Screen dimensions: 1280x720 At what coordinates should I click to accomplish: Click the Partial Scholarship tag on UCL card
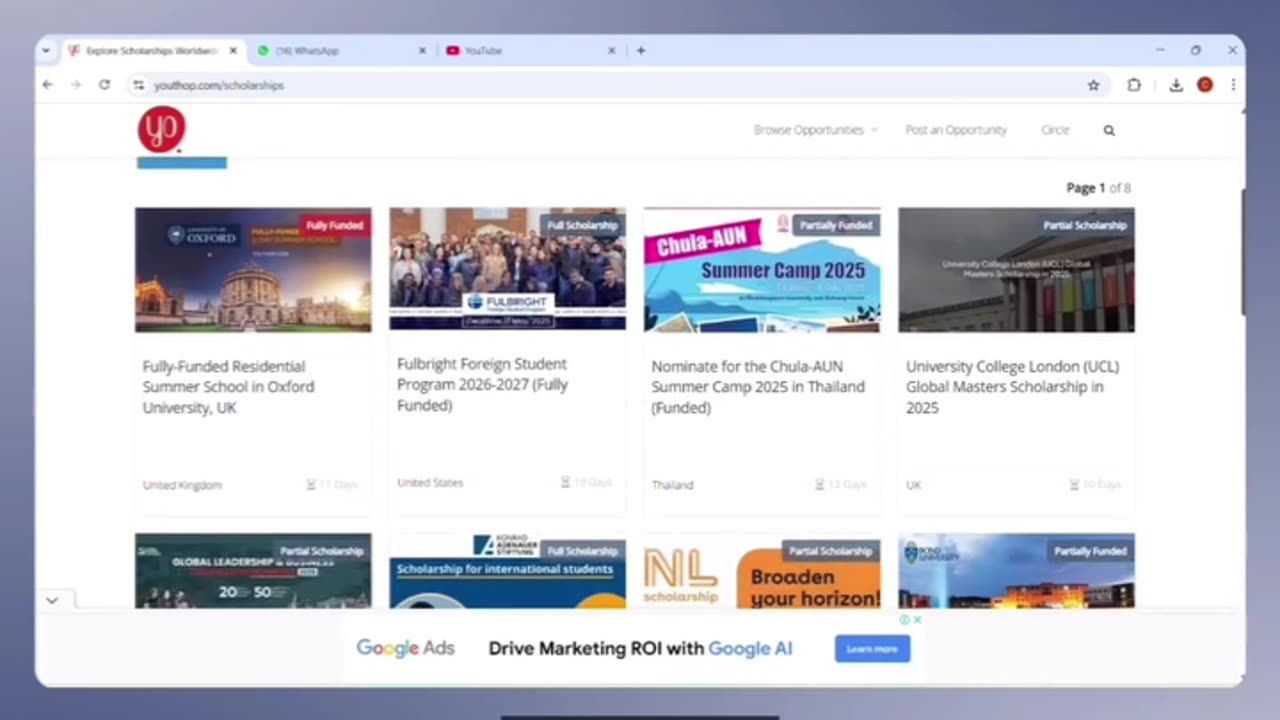[1085, 226]
